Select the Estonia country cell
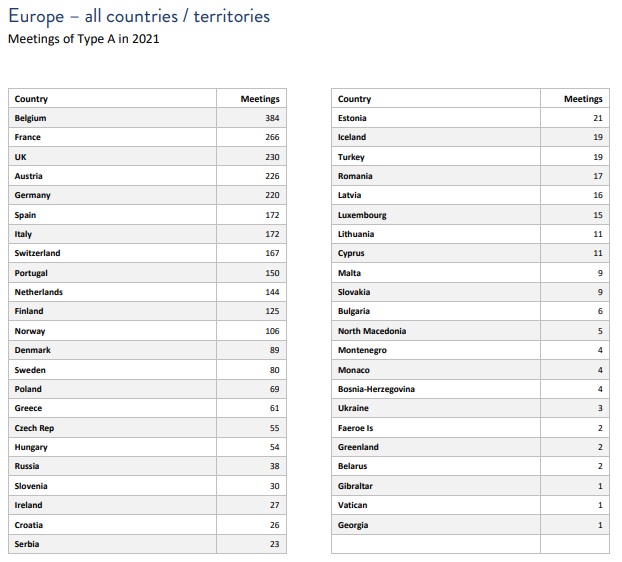 click(x=353, y=118)
